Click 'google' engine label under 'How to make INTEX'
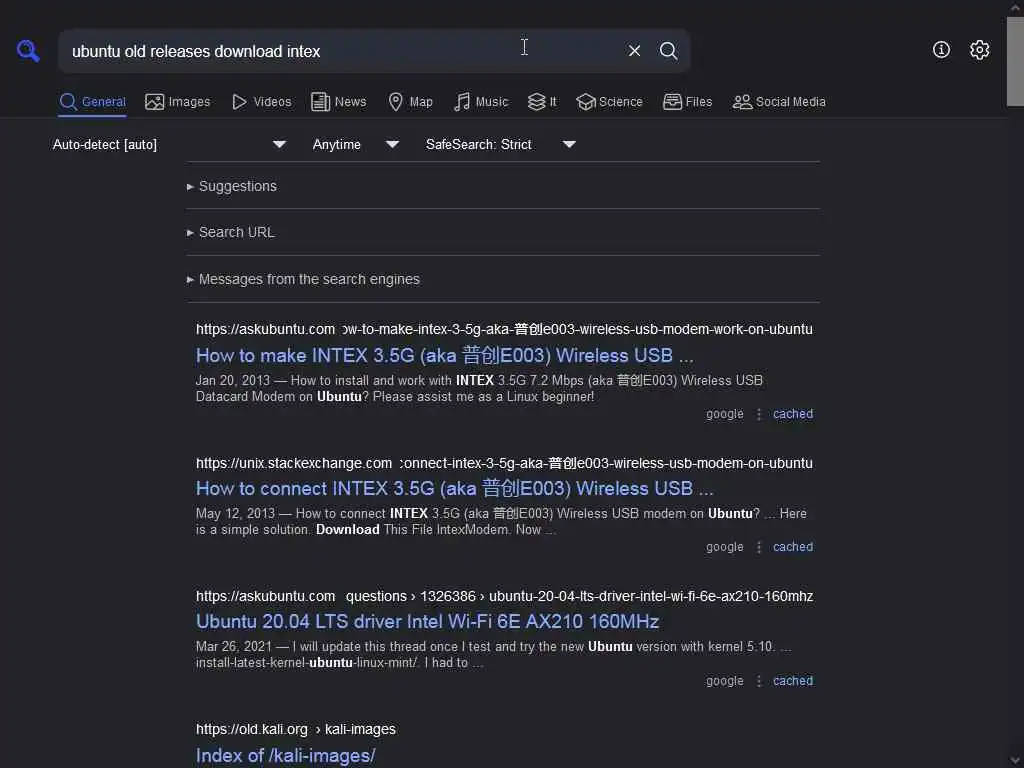 tap(724, 414)
